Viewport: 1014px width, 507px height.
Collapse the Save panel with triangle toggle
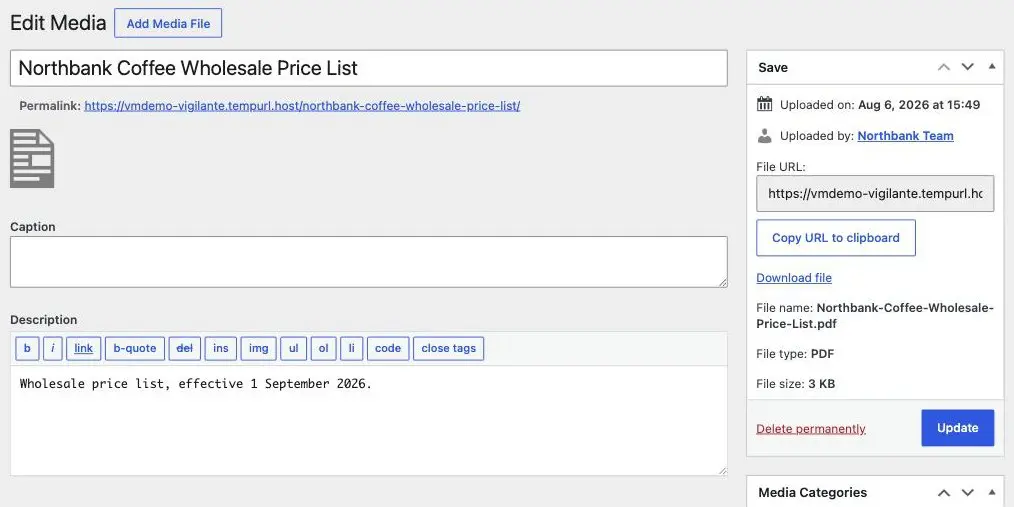coord(992,67)
